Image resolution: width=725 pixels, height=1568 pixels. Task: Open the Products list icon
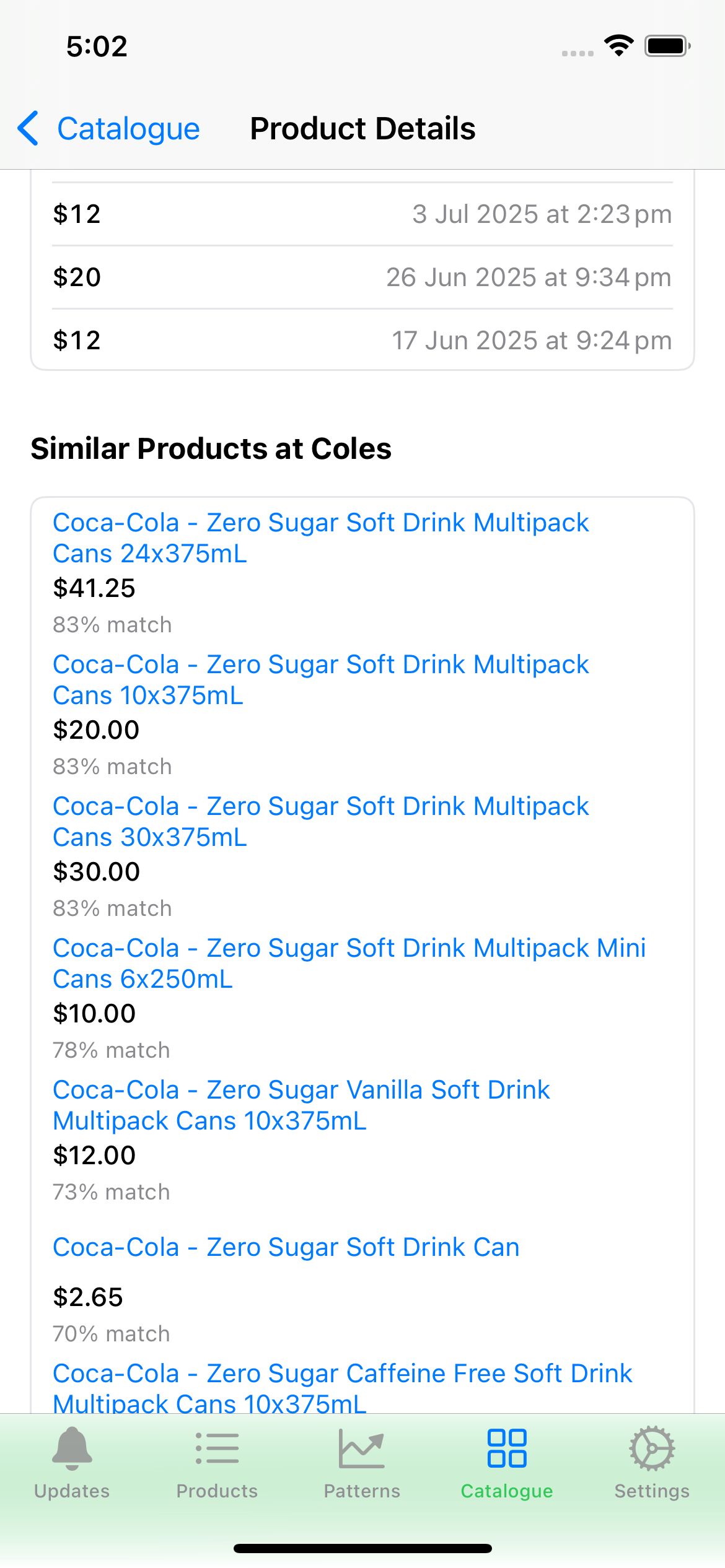[217, 1449]
